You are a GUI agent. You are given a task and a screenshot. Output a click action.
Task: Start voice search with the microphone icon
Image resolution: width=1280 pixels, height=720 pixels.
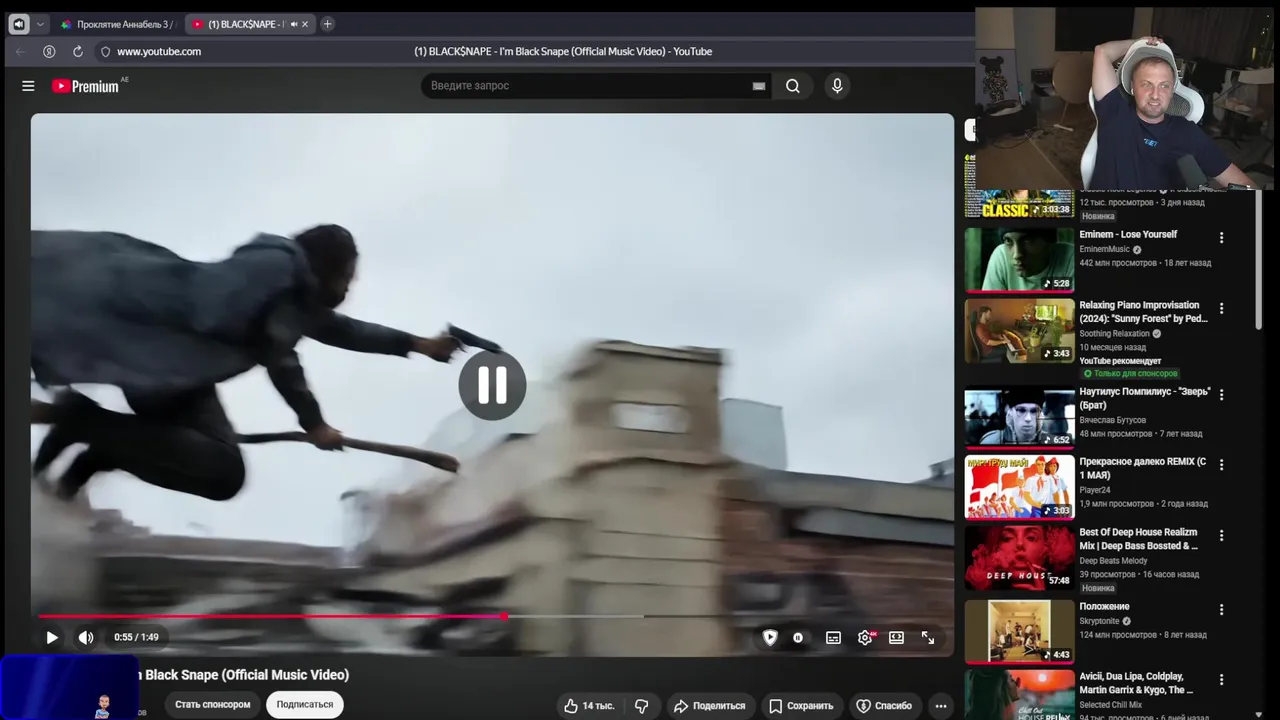[837, 86]
